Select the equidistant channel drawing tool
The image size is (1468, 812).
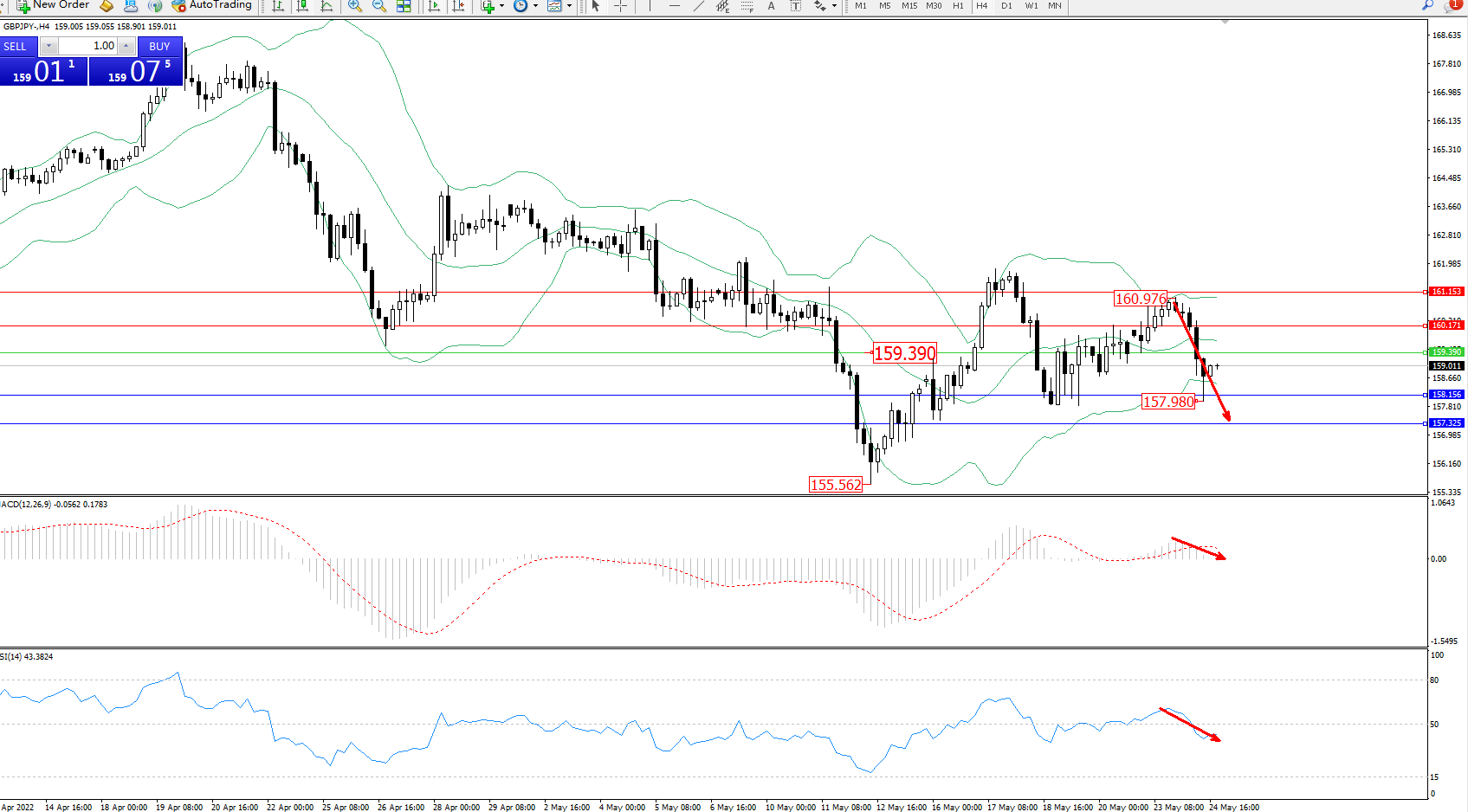[722, 6]
